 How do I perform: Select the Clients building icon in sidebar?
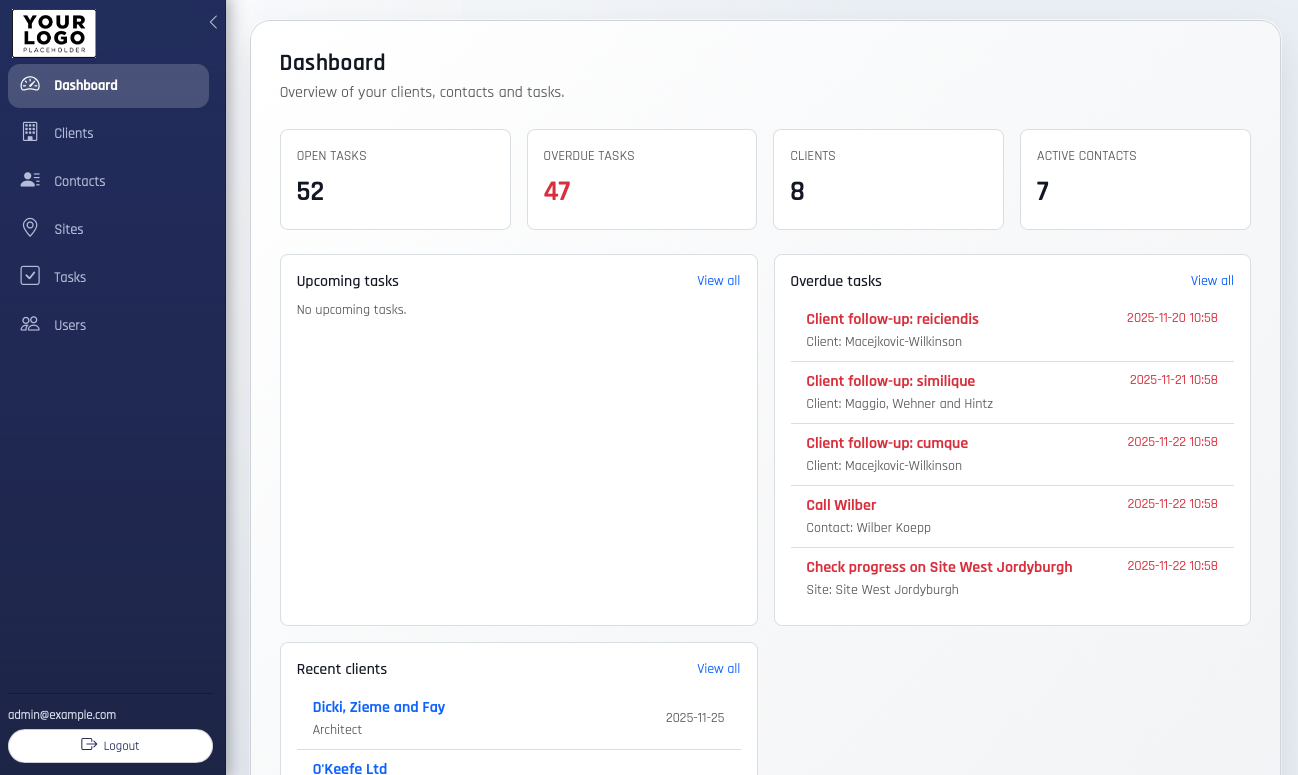(x=31, y=133)
